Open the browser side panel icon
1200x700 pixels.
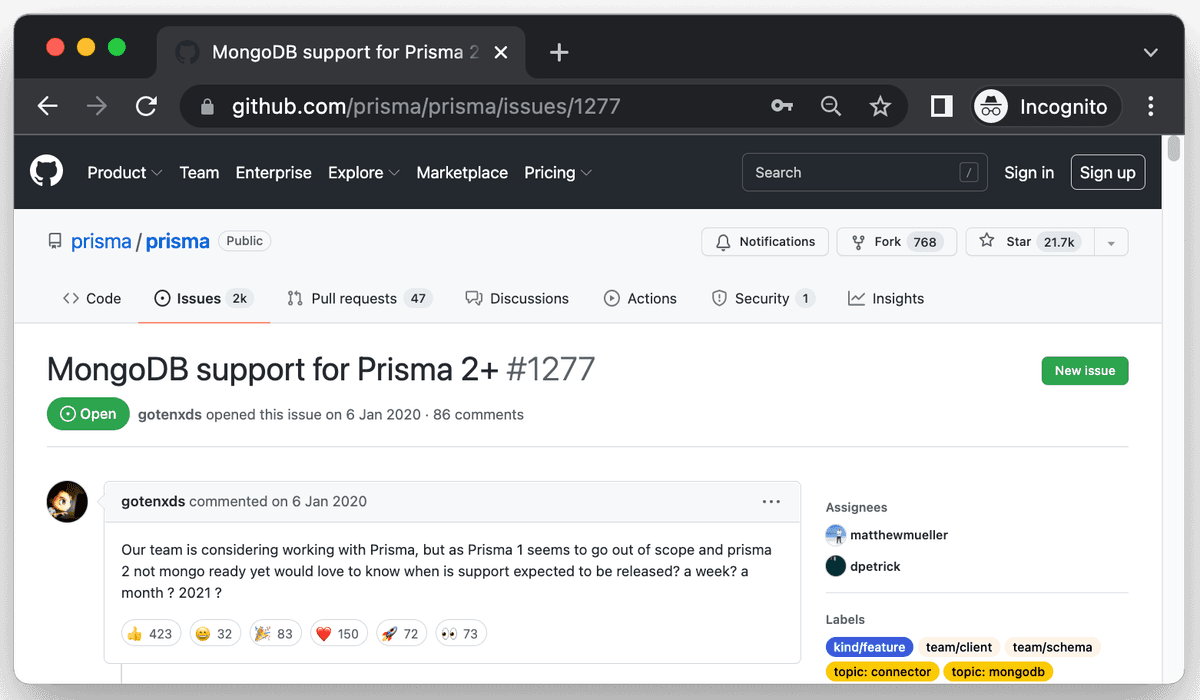click(941, 106)
